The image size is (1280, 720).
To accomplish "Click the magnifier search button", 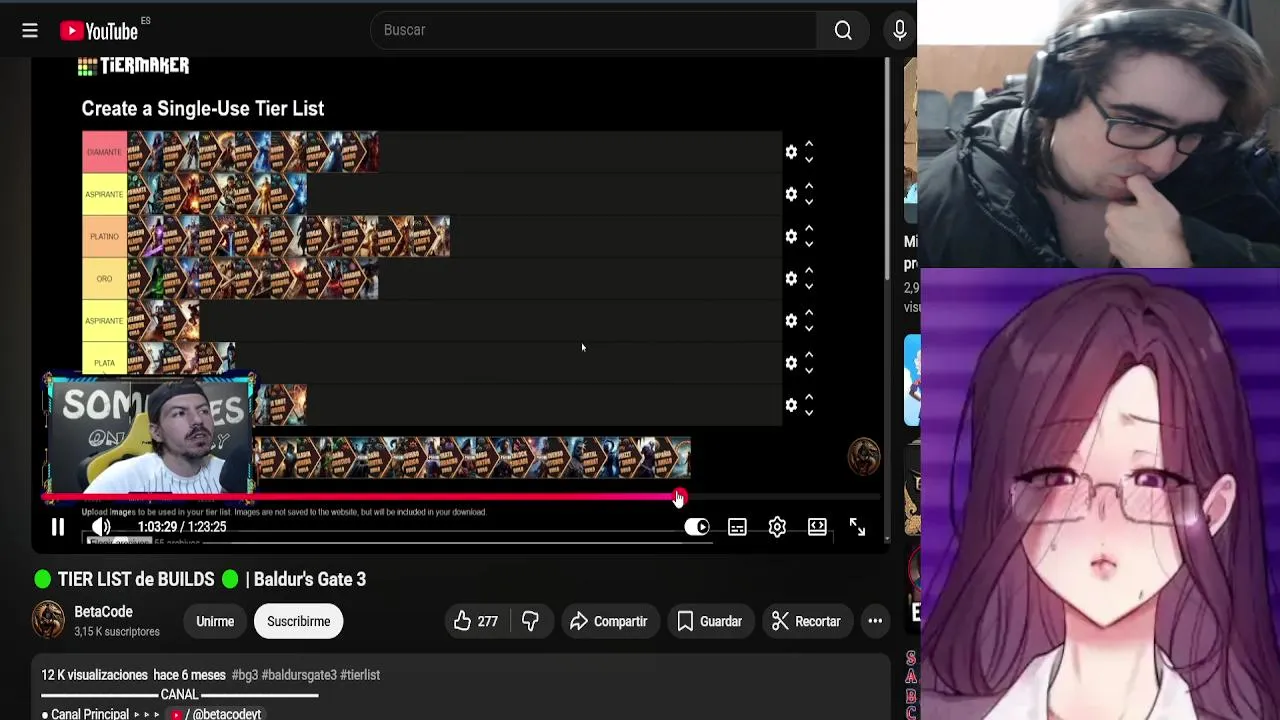I will 843,31.
